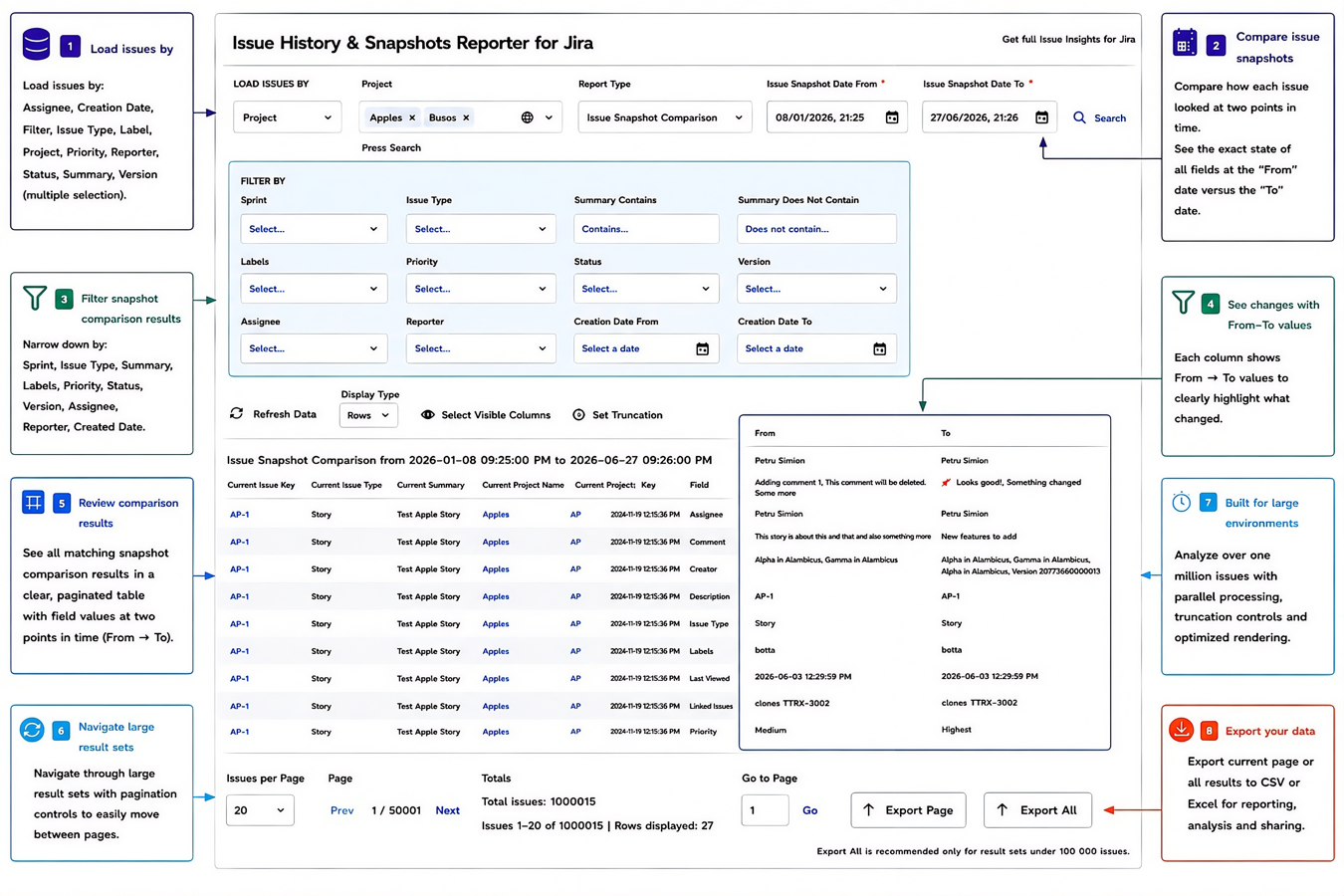The width and height of the screenshot is (1344, 896).
Task: Click the Search magnifier icon
Action: click(x=1079, y=117)
